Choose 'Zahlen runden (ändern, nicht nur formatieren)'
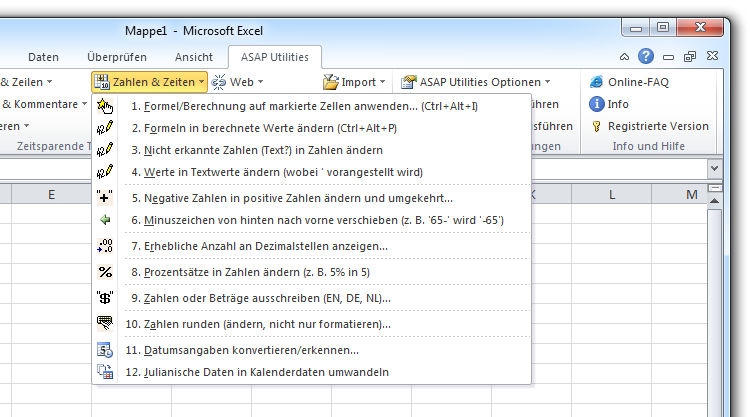 pos(311,324)
